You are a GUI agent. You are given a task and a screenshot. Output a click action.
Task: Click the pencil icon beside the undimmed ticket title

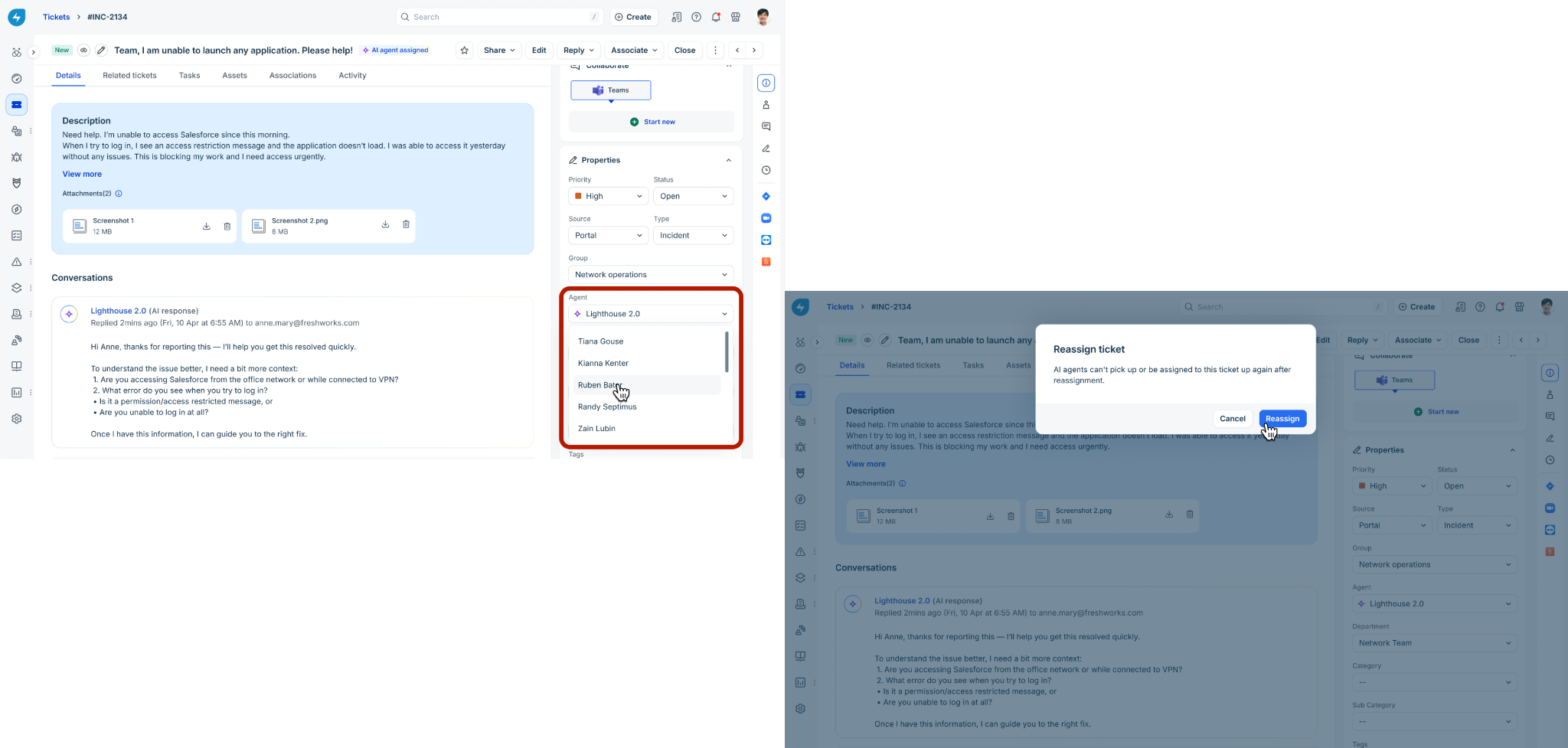pos(101,51)
